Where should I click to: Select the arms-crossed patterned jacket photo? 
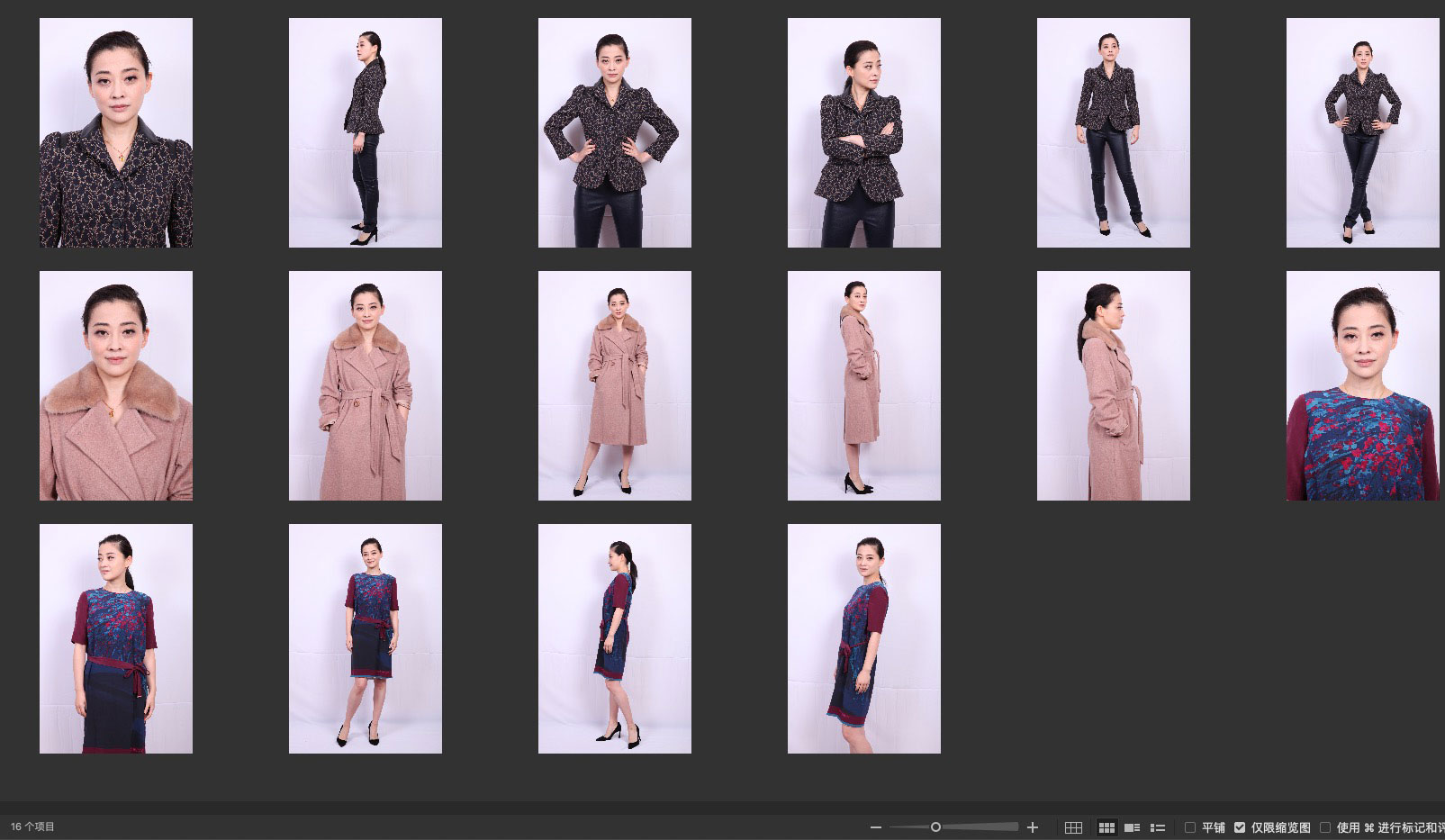(863, 132)
